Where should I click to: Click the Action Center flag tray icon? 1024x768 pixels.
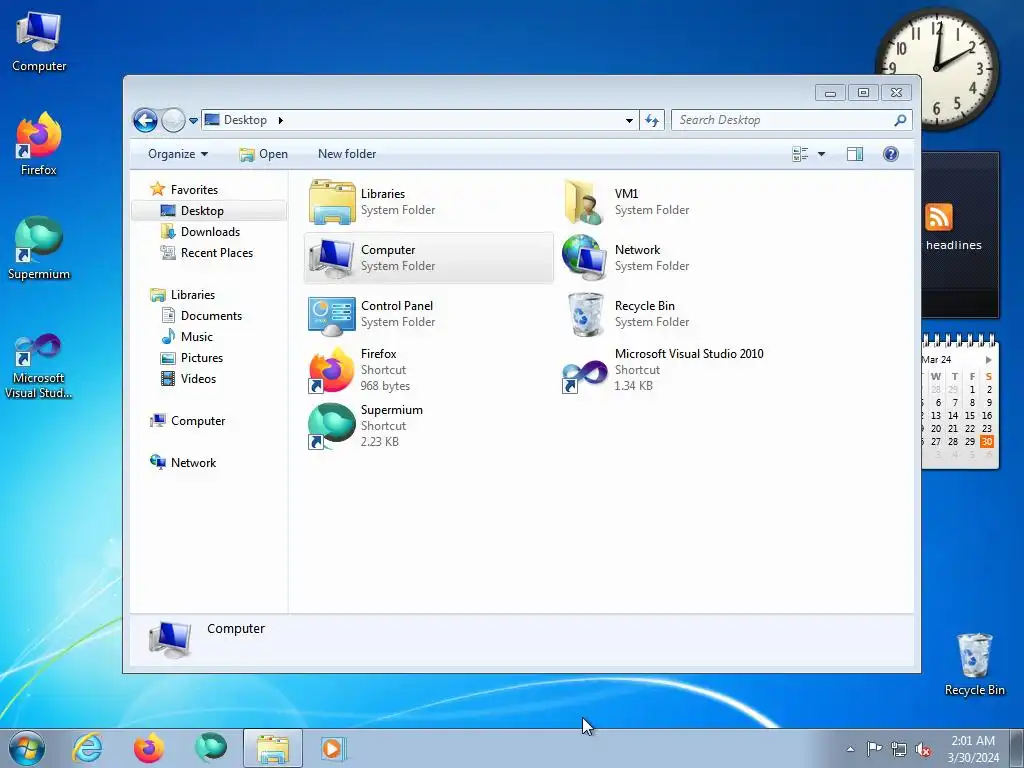(874, 749)
